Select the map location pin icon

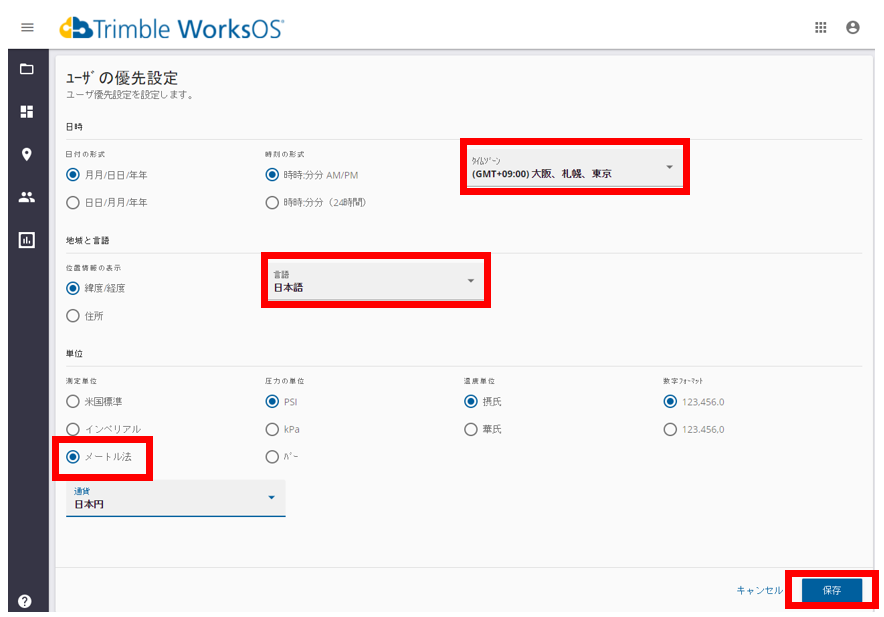[27, 154]
